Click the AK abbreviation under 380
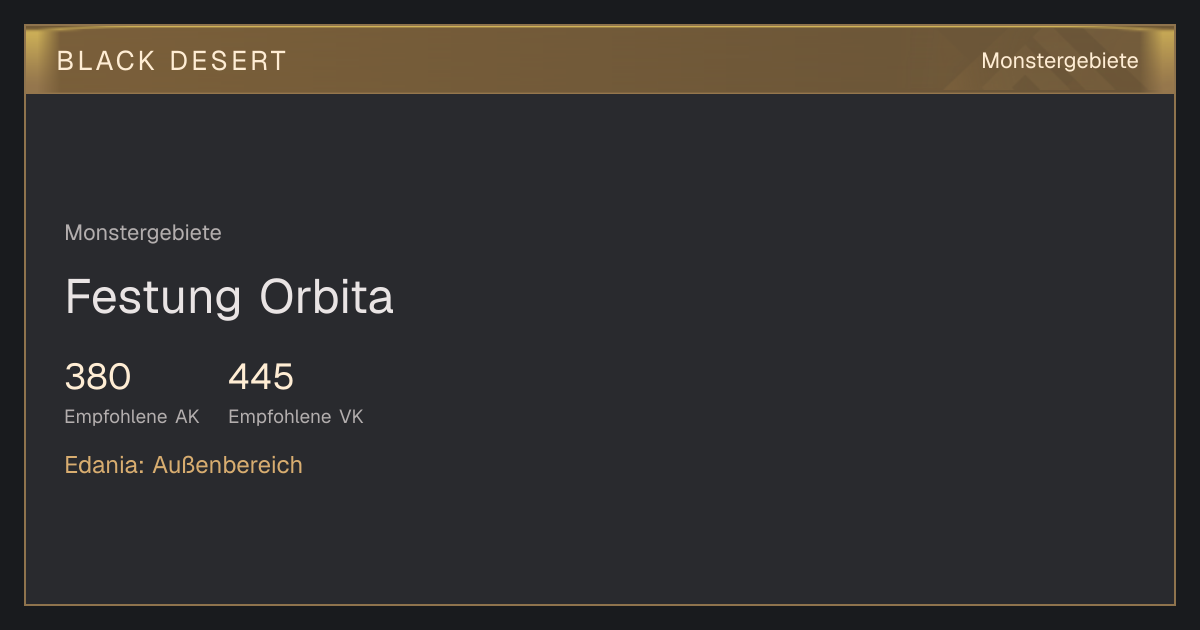The image size is (1200, 630). tap(188, 417)
